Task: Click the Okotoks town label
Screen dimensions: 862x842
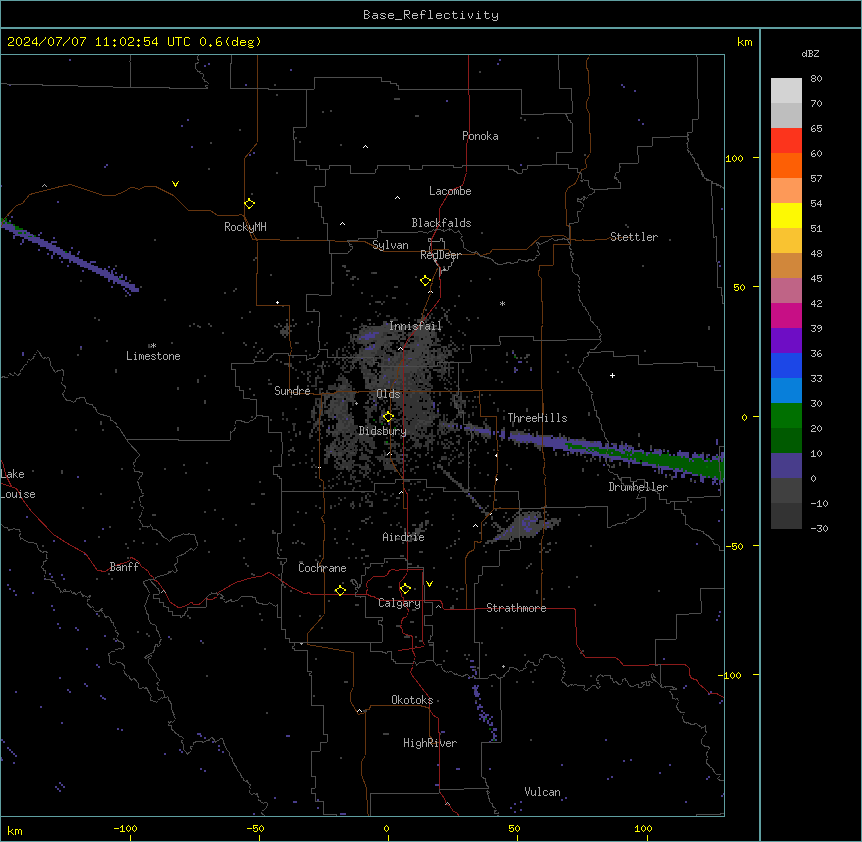Action: coord(412,700)
